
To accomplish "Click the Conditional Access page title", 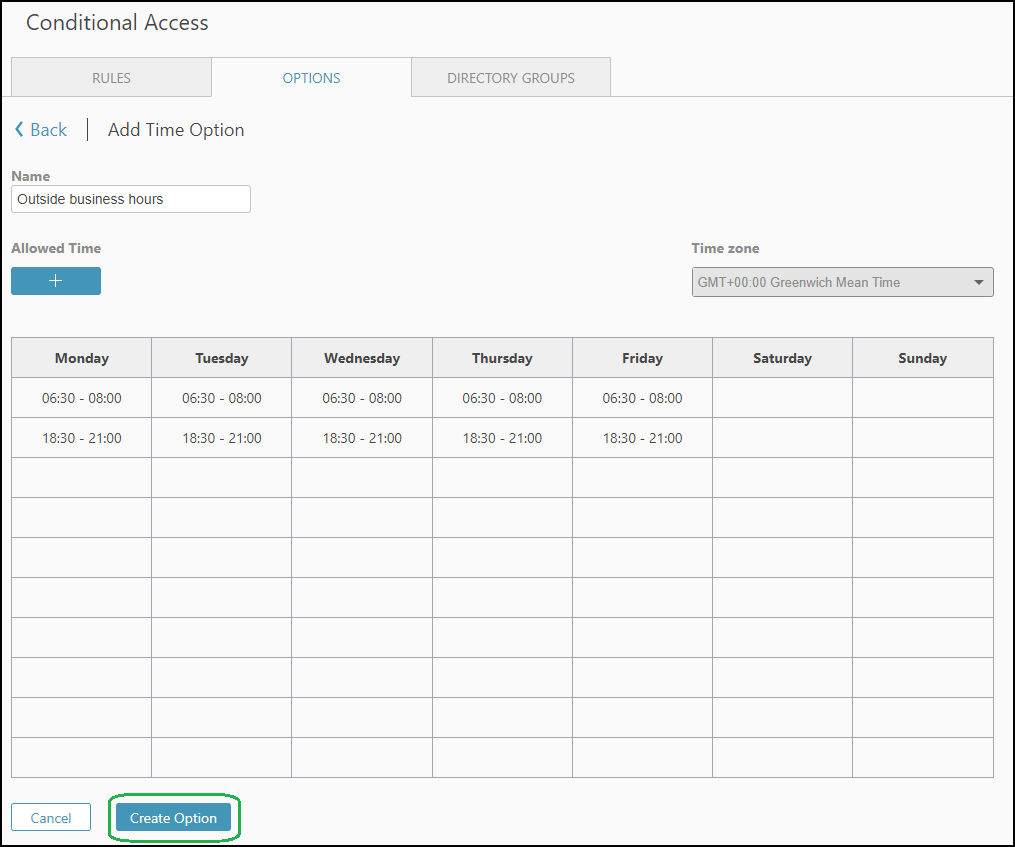I will point(117,23).
